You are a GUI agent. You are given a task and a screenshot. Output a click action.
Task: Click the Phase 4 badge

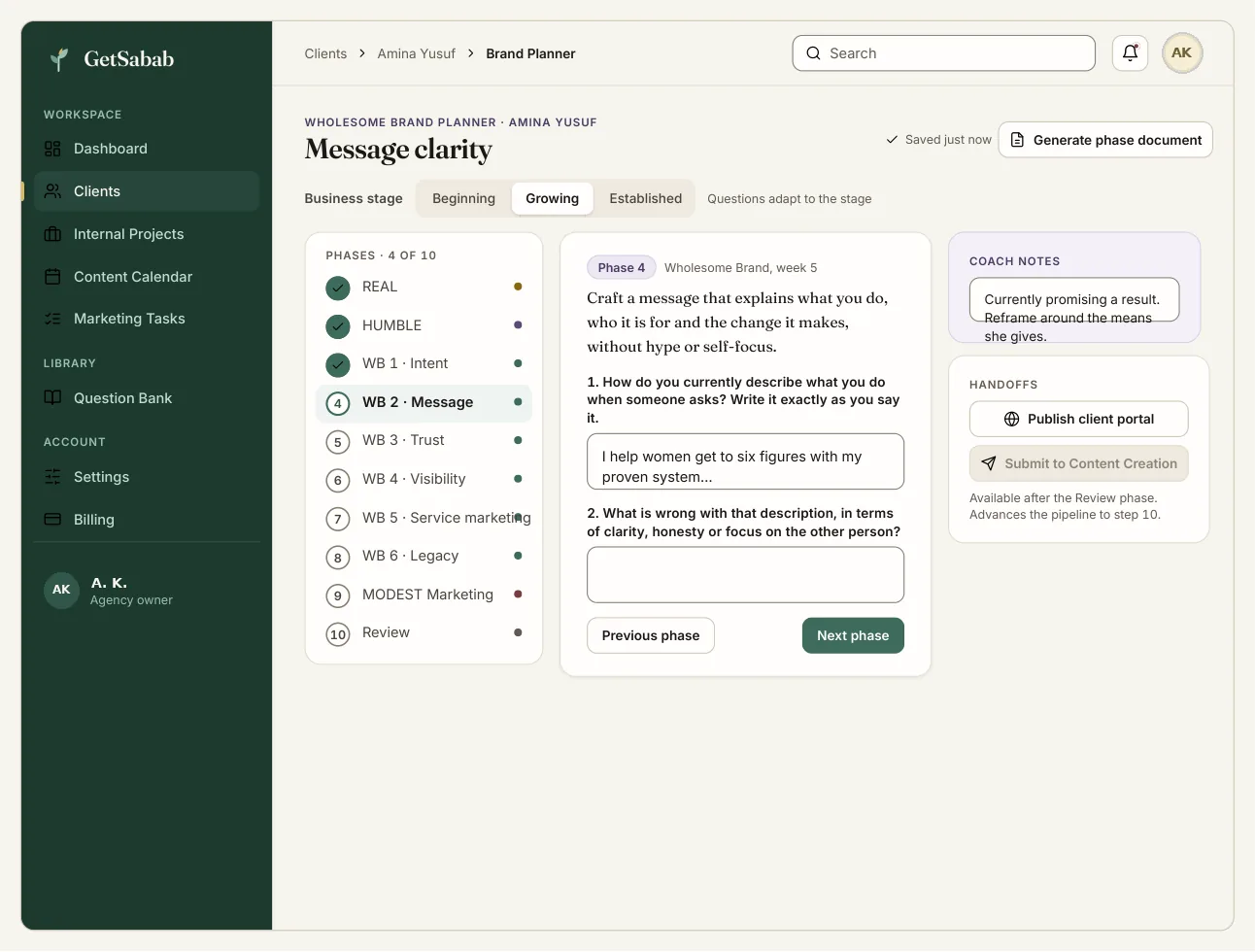tap(622, 268)
